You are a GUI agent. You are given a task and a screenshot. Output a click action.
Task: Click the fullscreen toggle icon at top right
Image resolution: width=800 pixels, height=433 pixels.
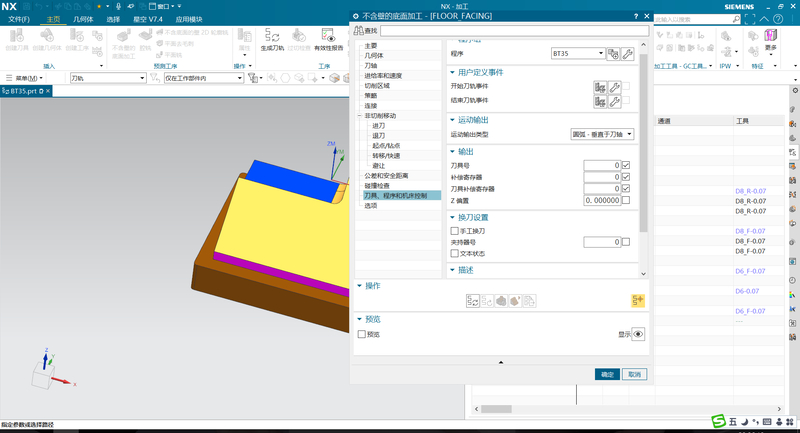pos(749,19)
